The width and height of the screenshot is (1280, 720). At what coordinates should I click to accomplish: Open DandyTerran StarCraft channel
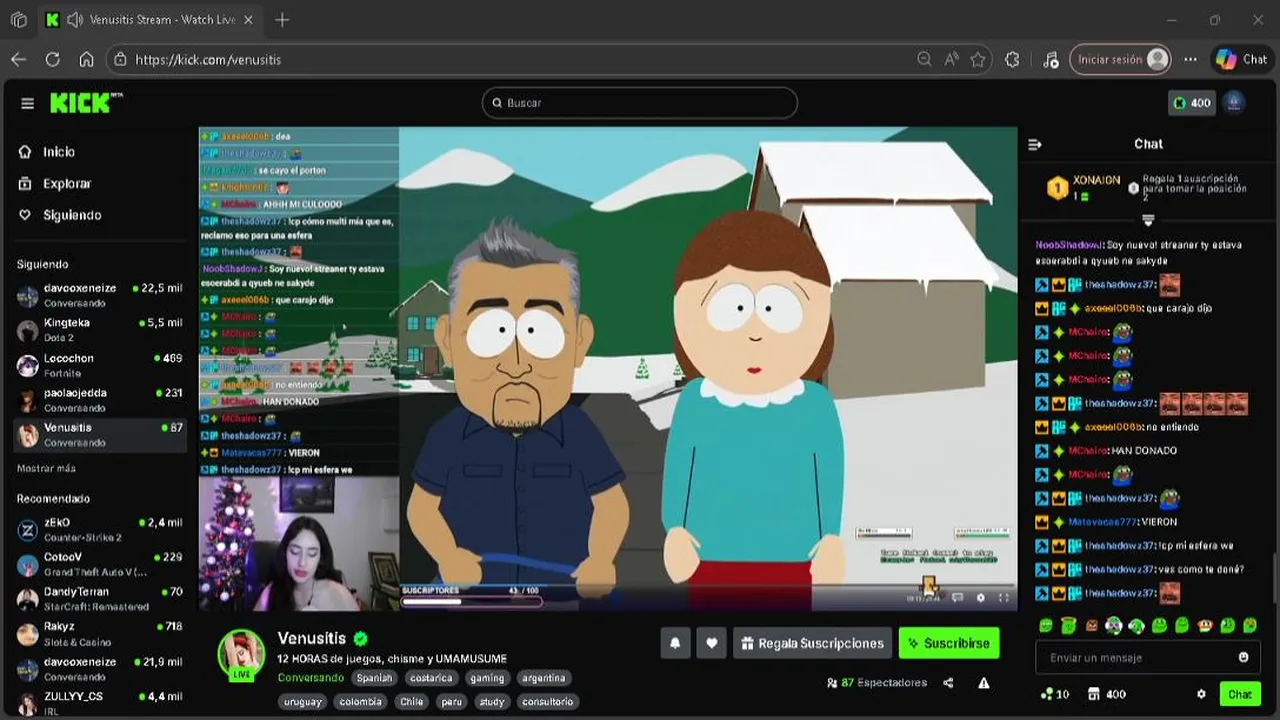[100, 599]
